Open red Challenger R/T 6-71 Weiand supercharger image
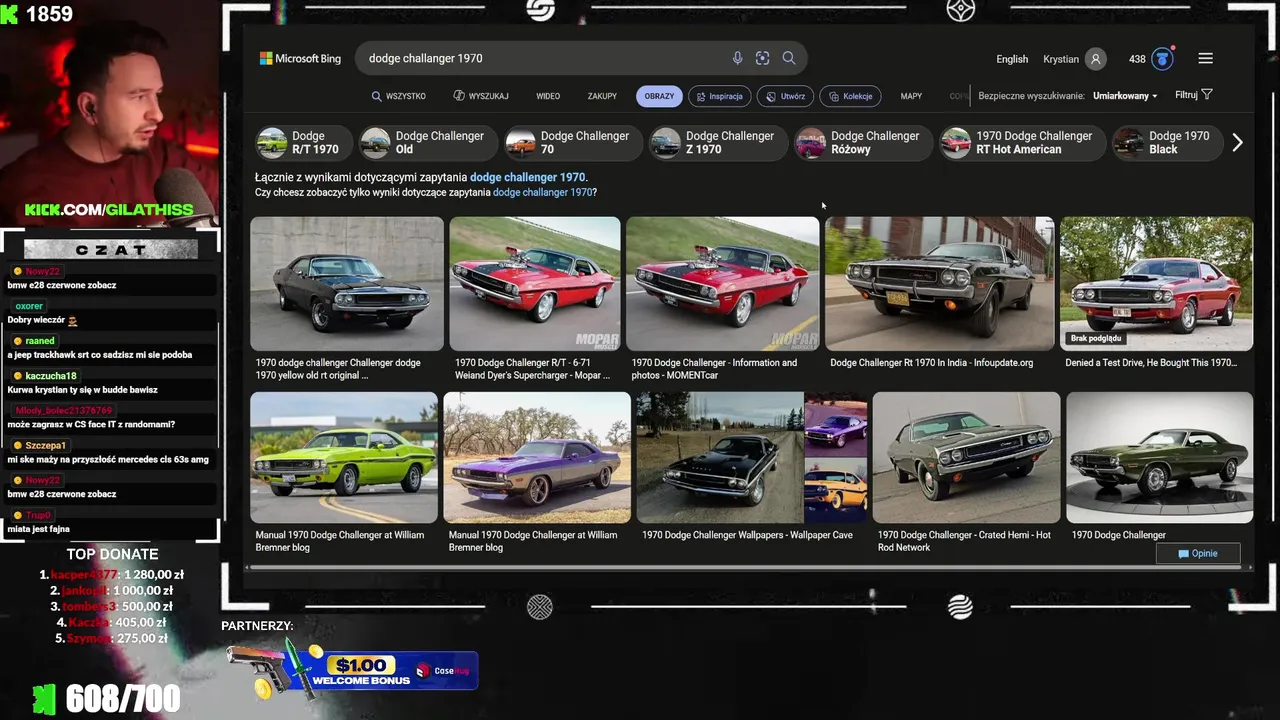Image resolution: width=1280 pixels, height=720 pixels. [535, 284]
